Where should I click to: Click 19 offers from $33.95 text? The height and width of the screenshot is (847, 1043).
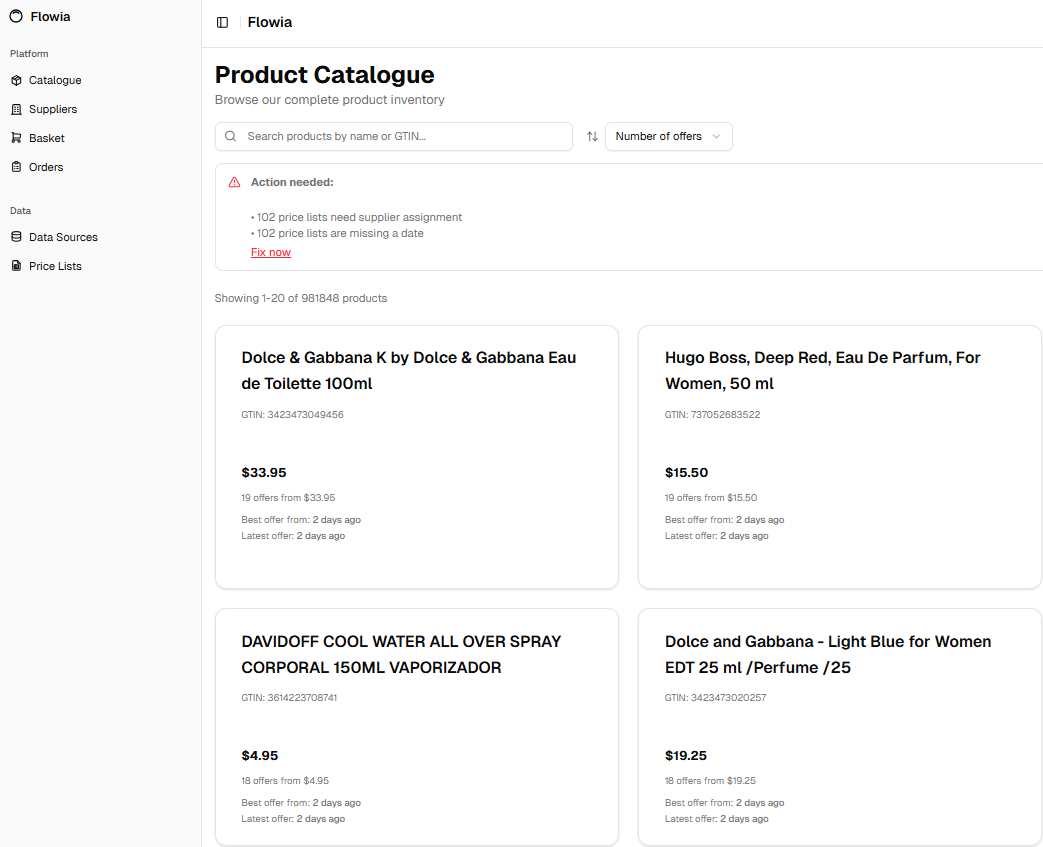[x=288, y=498]
